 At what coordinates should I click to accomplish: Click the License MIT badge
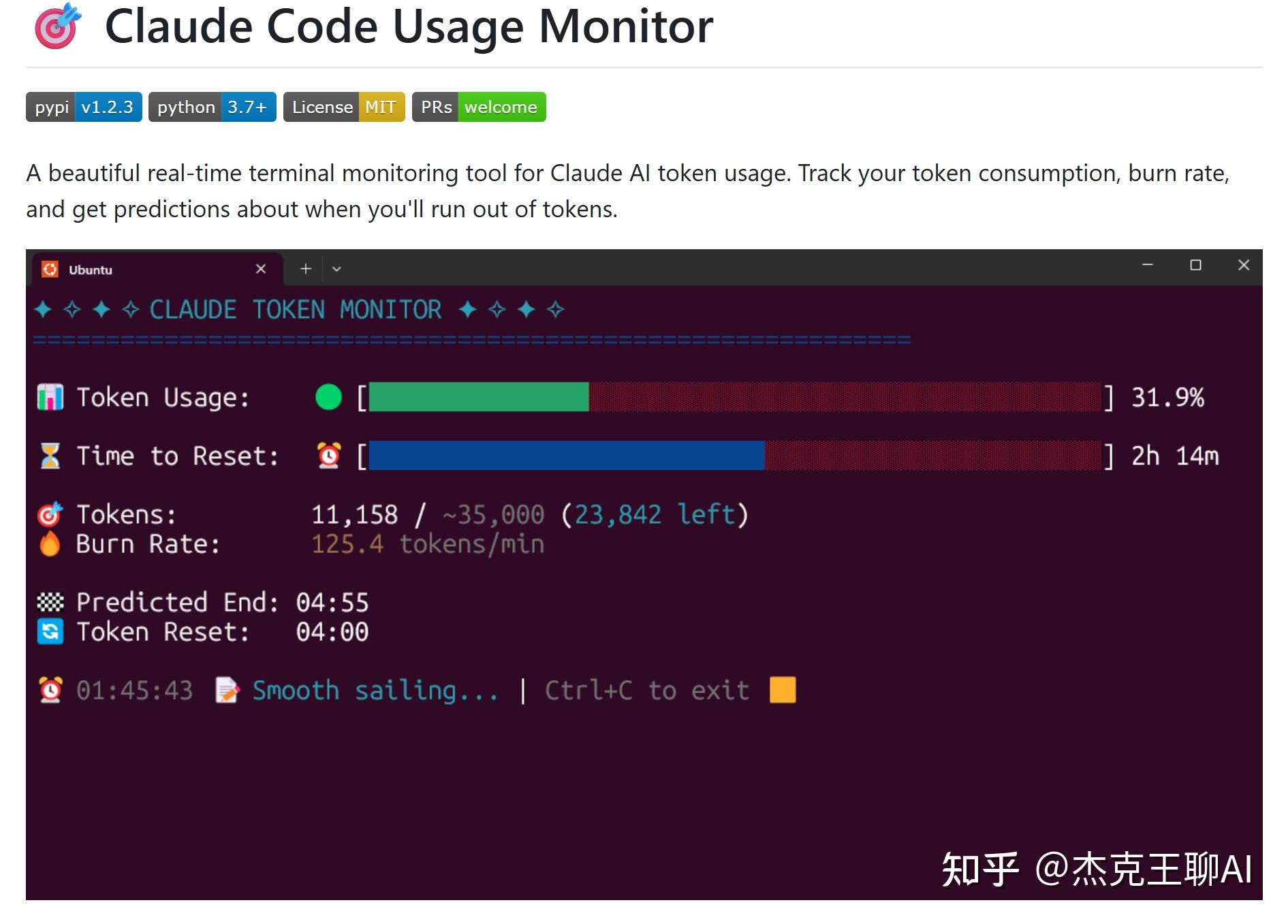coord(343,107)
